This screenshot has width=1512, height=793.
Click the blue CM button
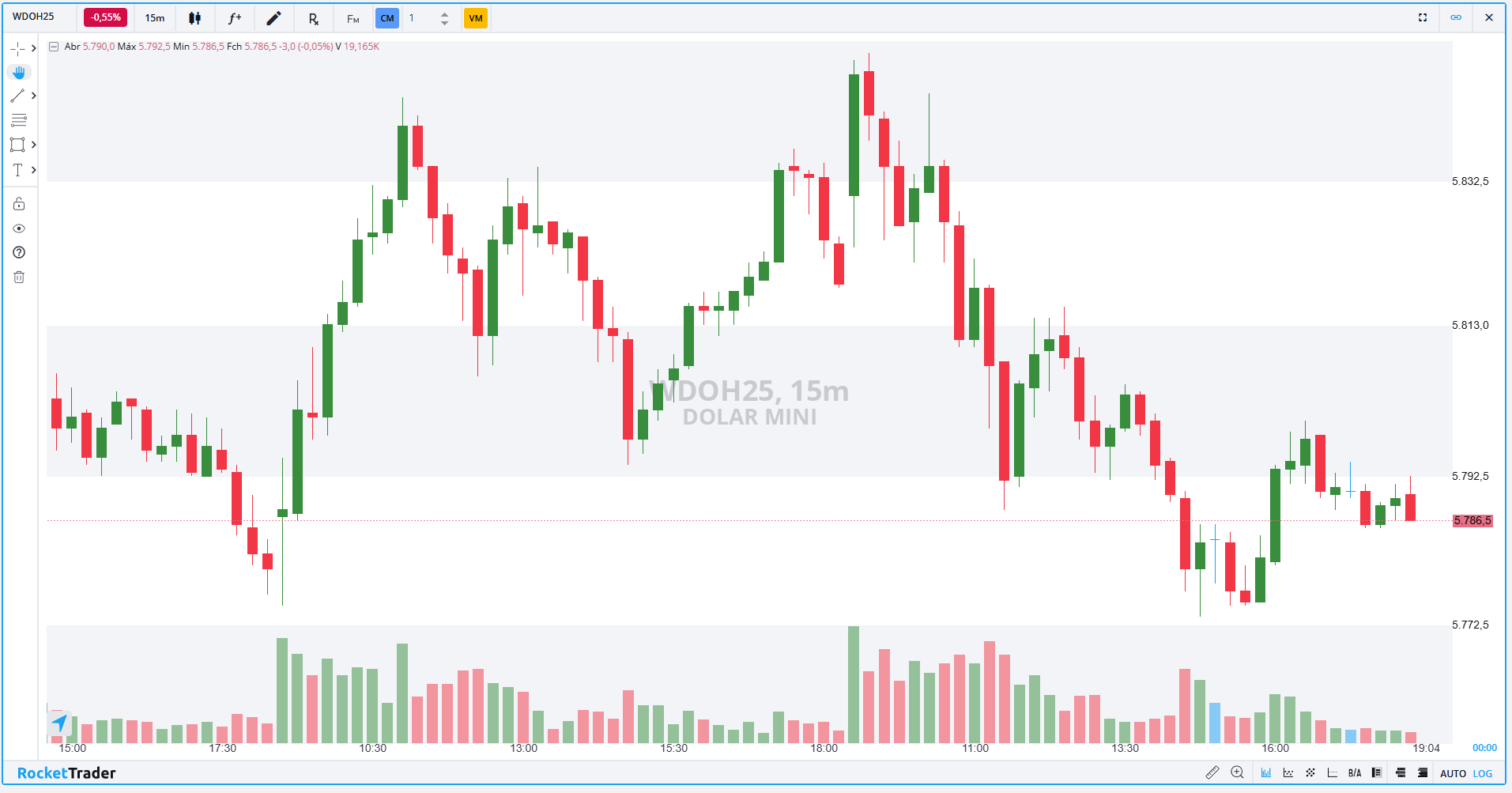387,18
